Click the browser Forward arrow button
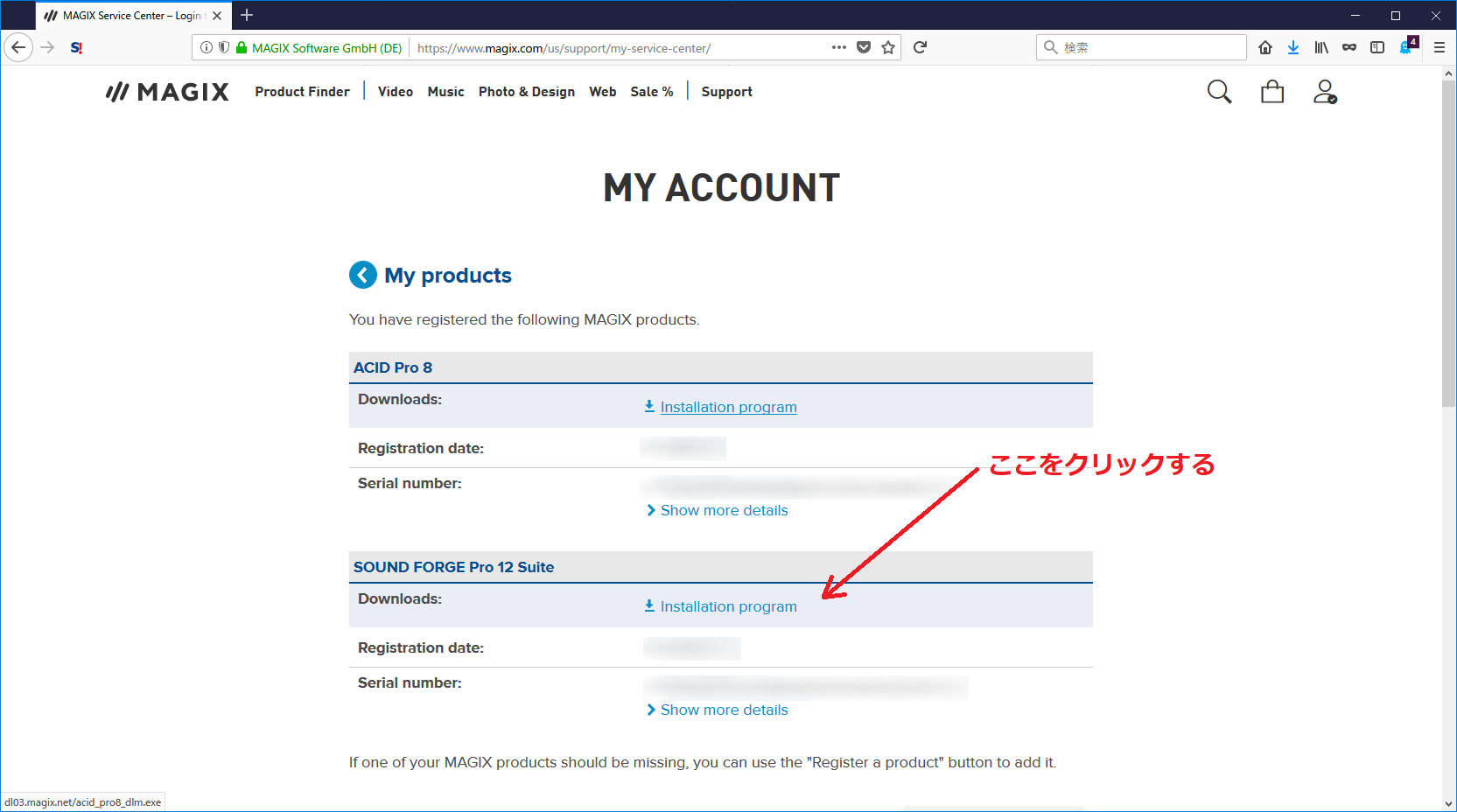 48,47
